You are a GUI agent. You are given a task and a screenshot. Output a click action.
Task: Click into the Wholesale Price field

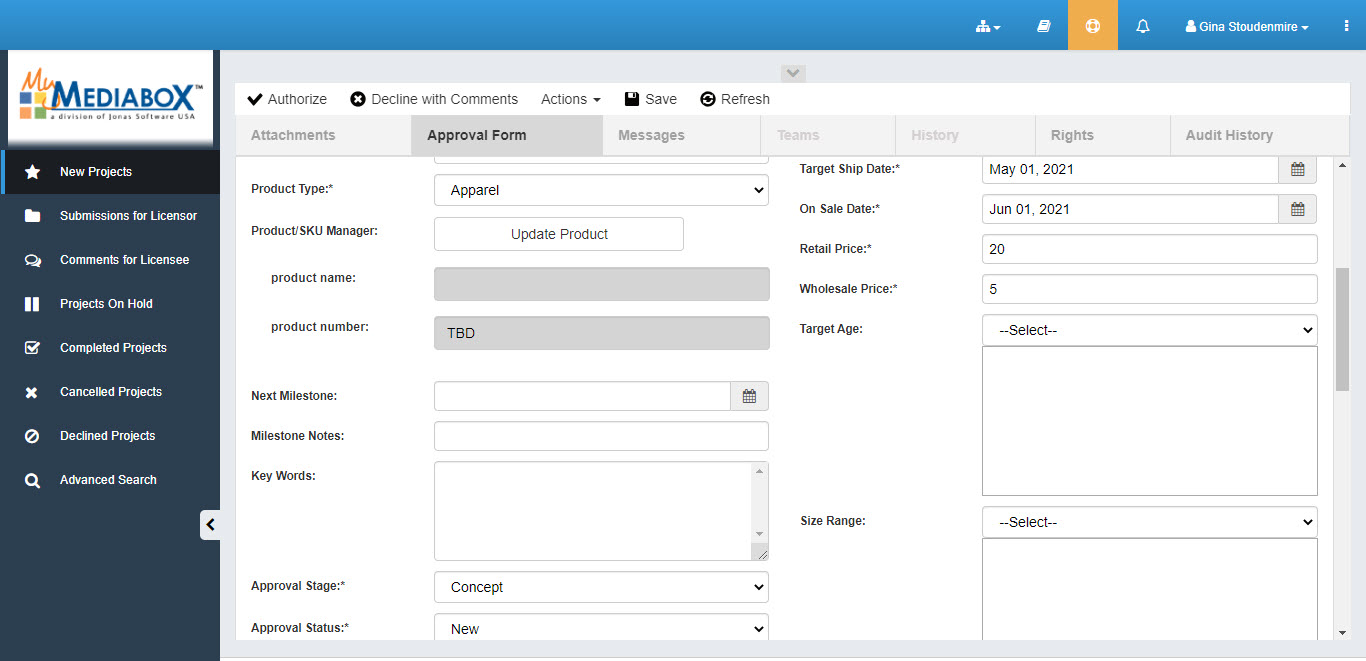coord(1150,289)
